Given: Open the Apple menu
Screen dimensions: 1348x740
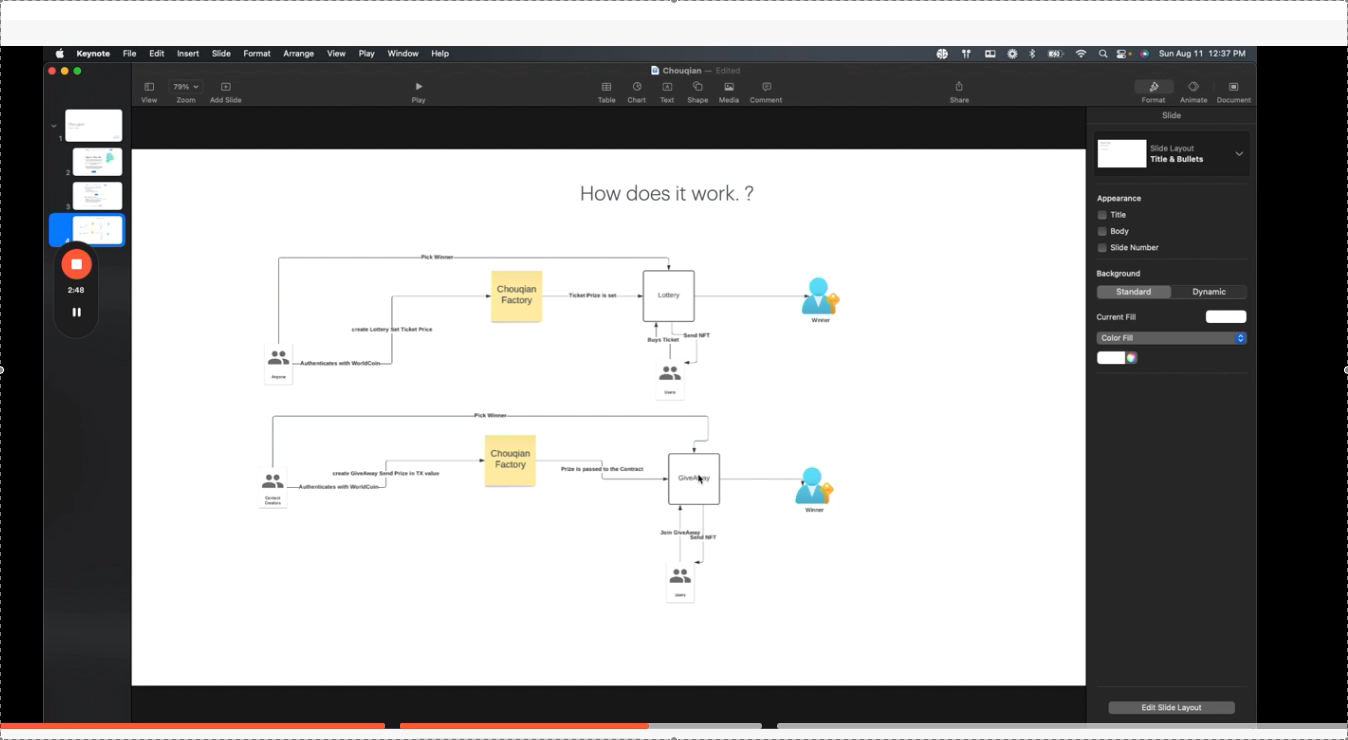Looking at the screenshot, I should (59, 53).
